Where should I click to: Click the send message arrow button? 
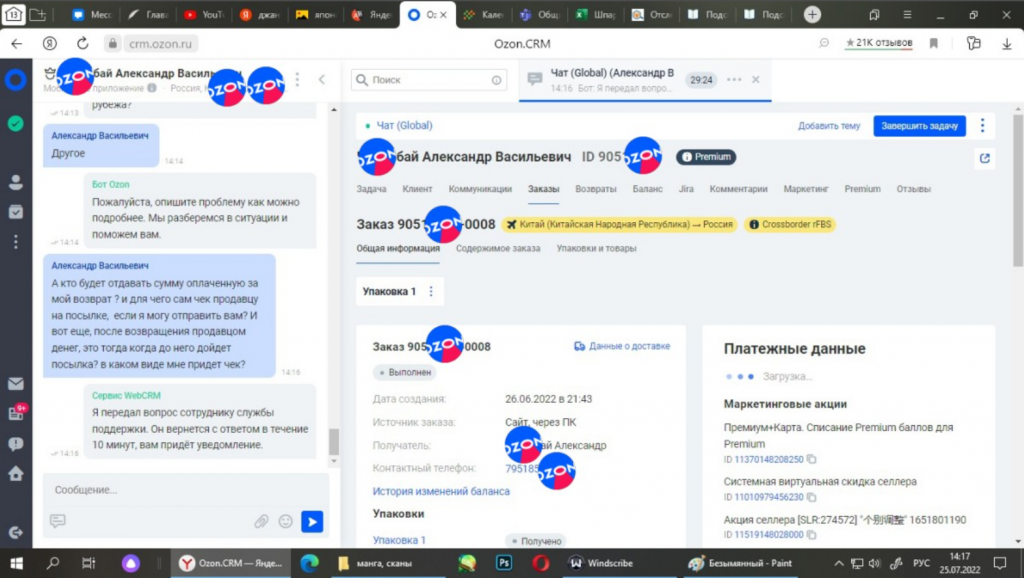312,521
